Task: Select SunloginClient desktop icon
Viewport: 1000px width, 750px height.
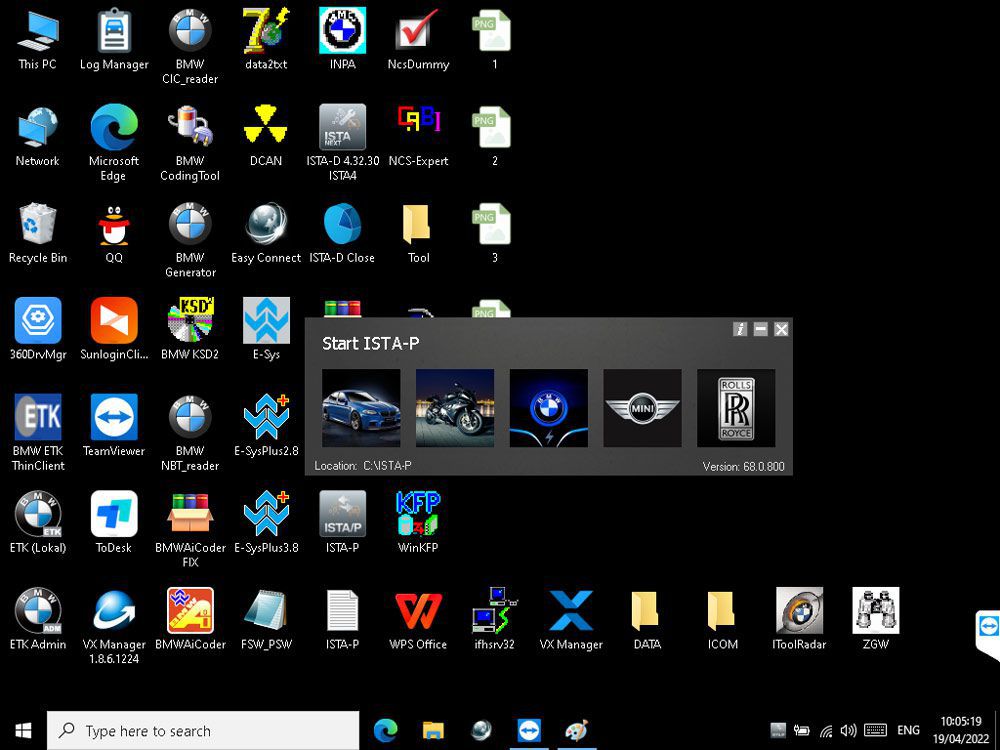Action: pos(114,330)
